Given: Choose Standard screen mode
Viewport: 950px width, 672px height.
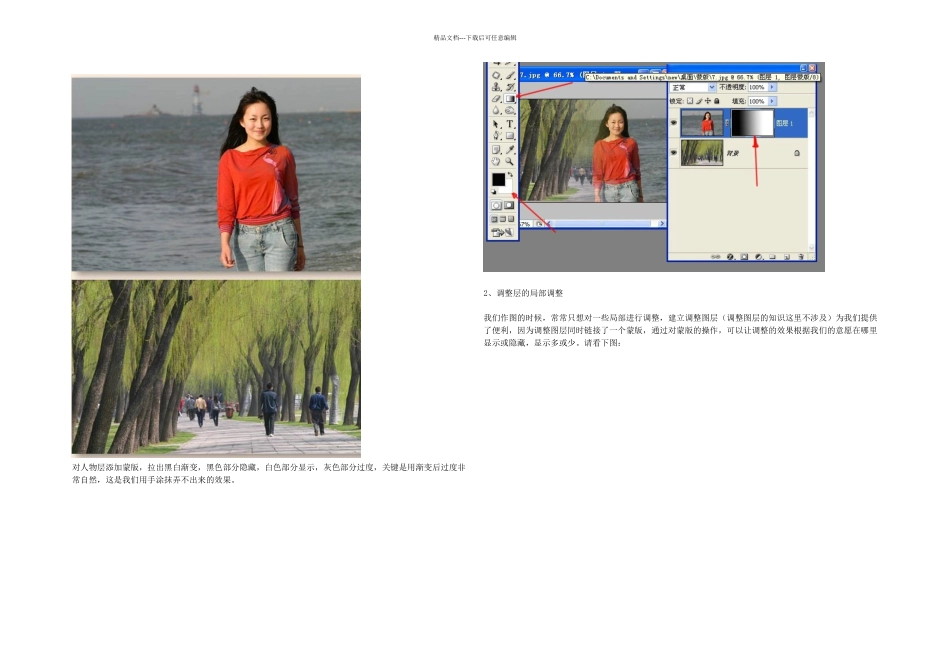Looking at the screenshot, I should pyautogui.click(x=494, y=219).
